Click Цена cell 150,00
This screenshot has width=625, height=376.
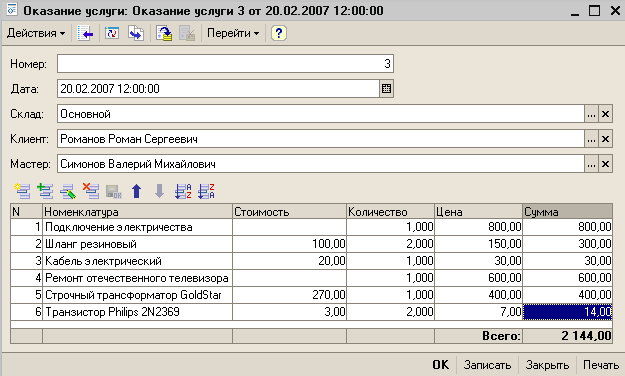coord(478,244)
